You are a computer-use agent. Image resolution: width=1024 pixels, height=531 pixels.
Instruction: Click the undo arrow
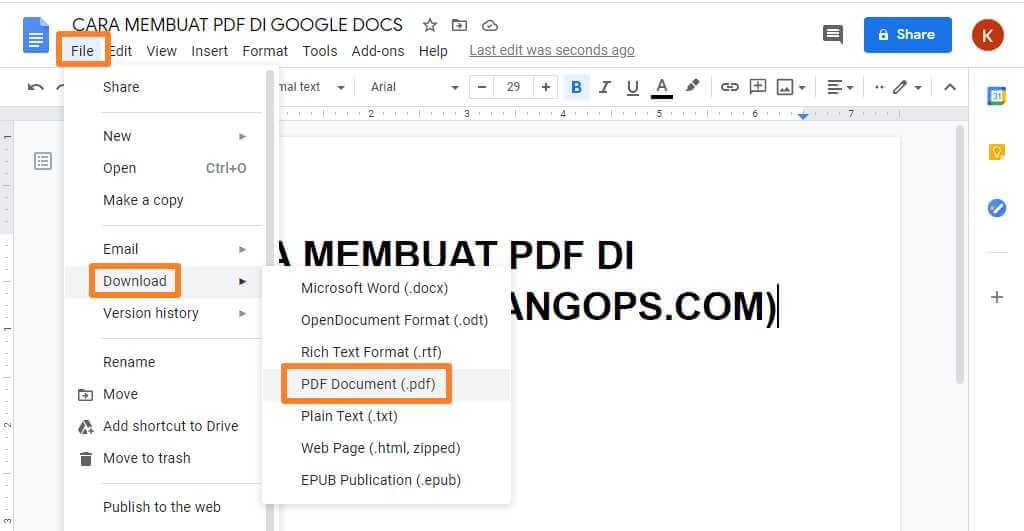click(36, 87)
